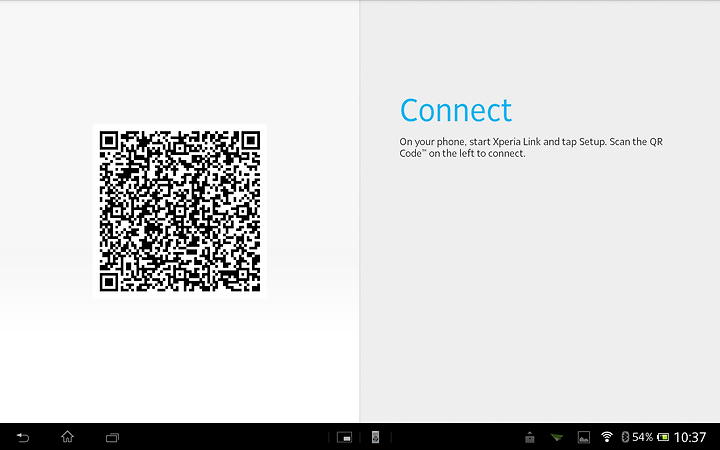Viewport: 720px width, 450px height.
Task: Open the clock showing 10:37
Action: pos(690,437)
